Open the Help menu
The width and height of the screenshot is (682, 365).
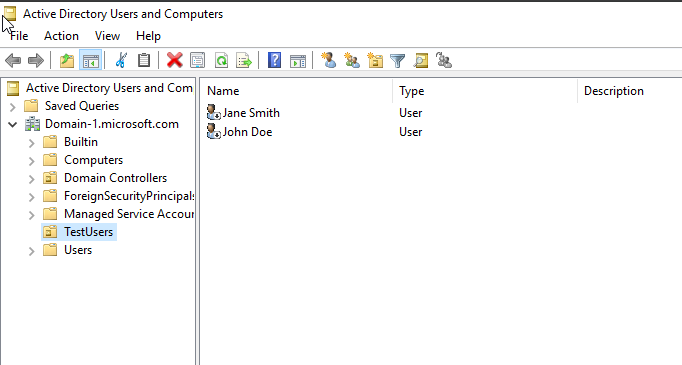tap(148, 36)
